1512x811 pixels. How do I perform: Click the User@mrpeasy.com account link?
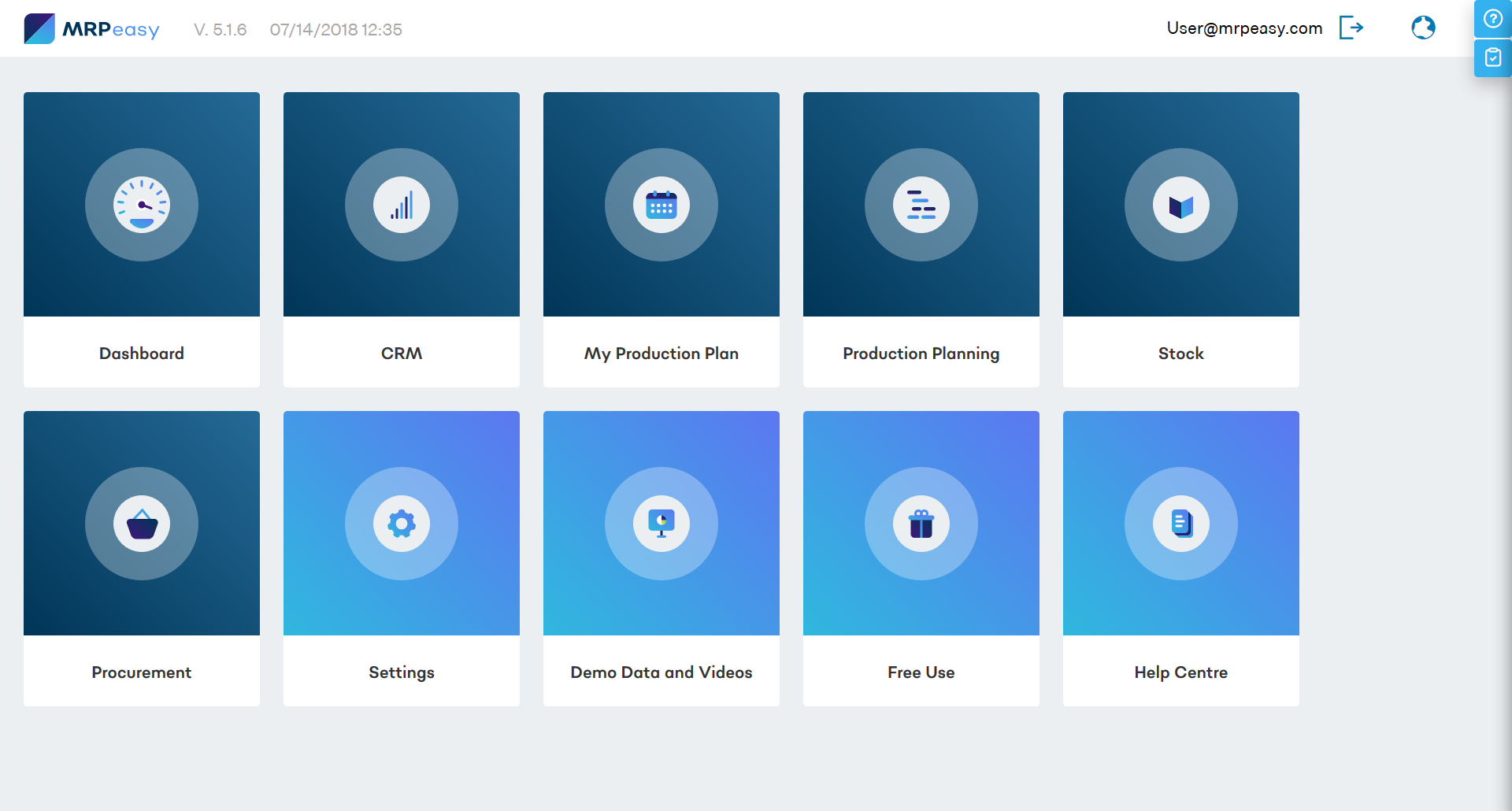pyautogui.click(x=1244, y=28)
